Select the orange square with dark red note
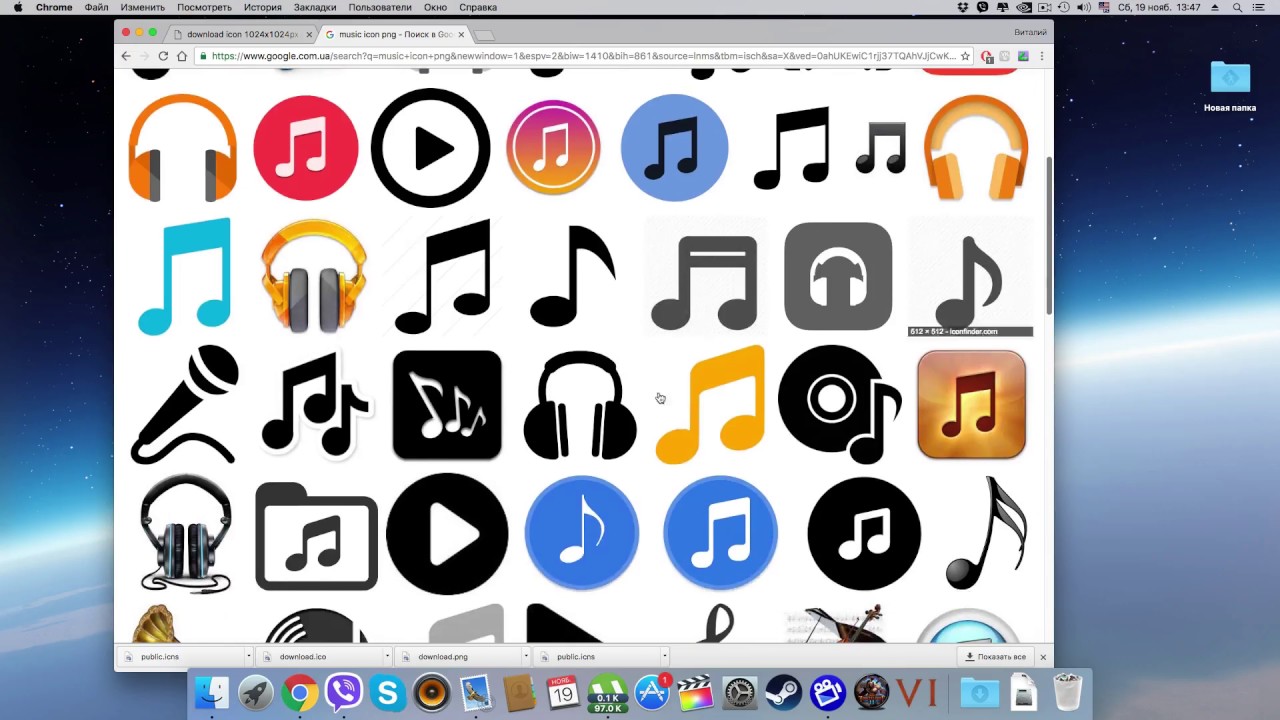1280x720 pixels. click(x=971, y=404)
